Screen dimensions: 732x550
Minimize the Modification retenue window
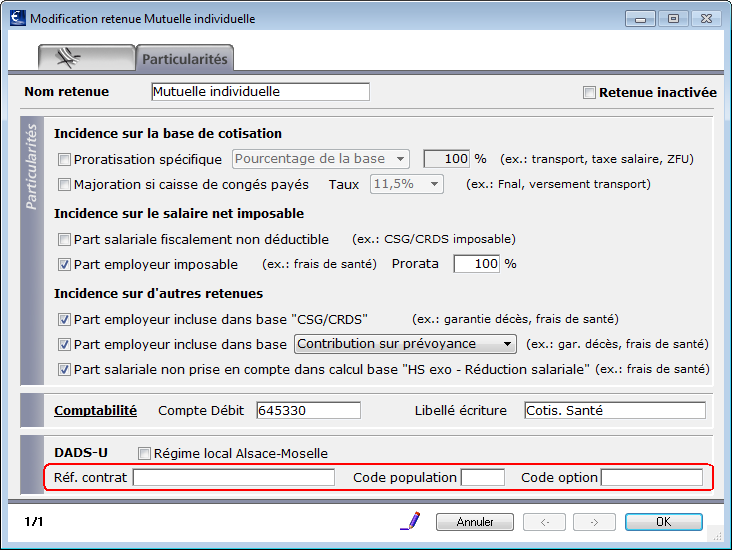pos(640,19)
